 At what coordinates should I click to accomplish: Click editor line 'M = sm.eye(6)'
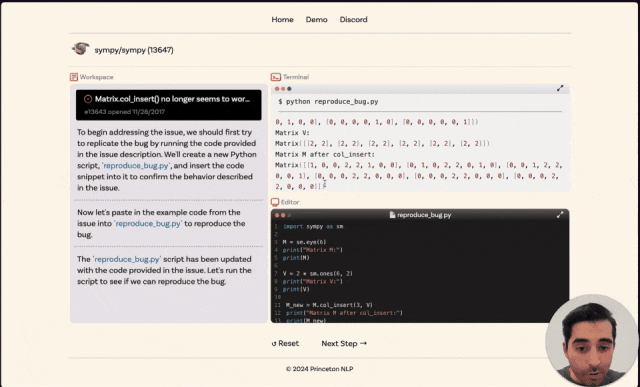pyautogui.click(x=304, y=242)
